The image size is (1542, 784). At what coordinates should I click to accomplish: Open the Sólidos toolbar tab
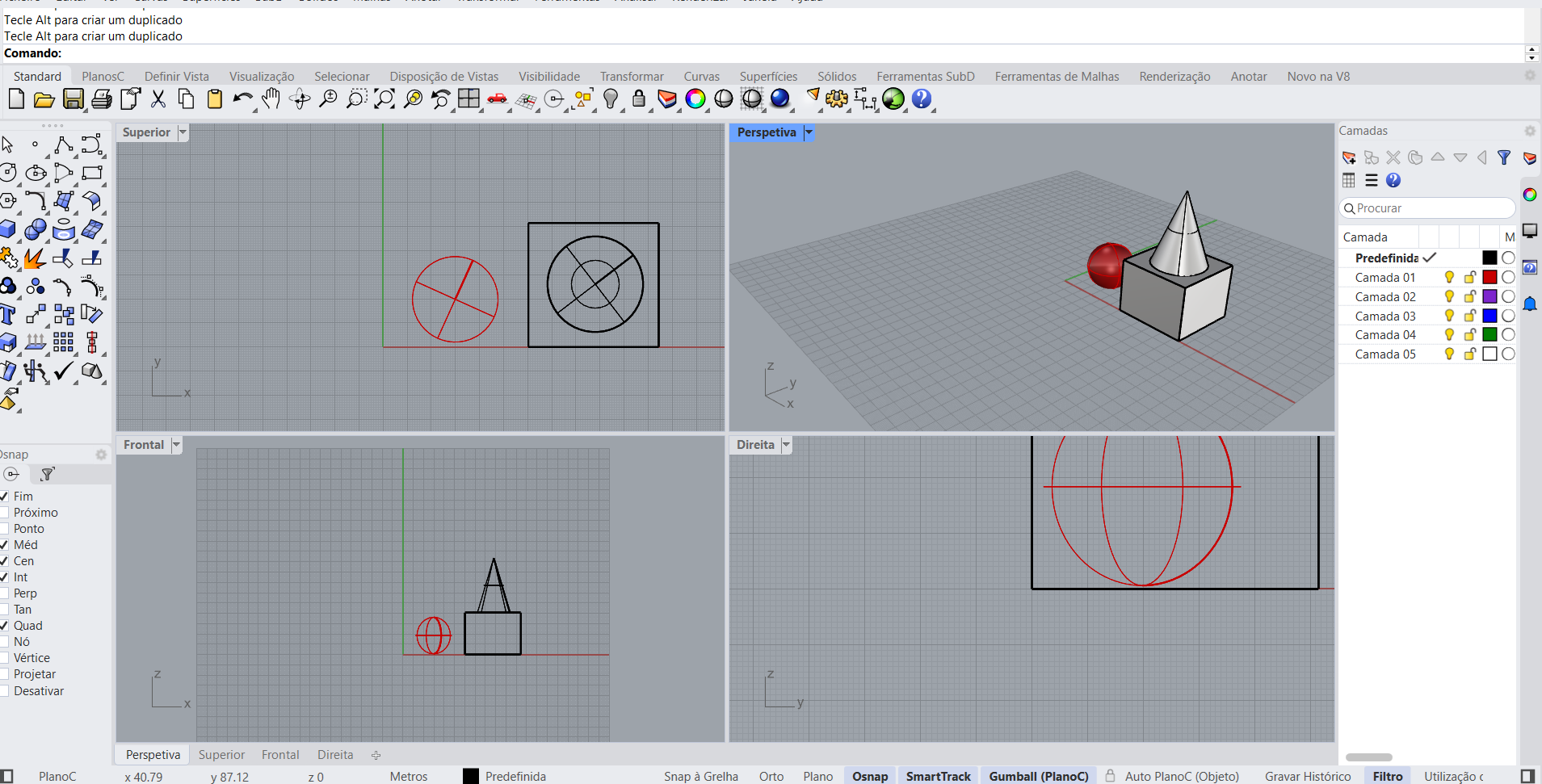click(836, 77)
